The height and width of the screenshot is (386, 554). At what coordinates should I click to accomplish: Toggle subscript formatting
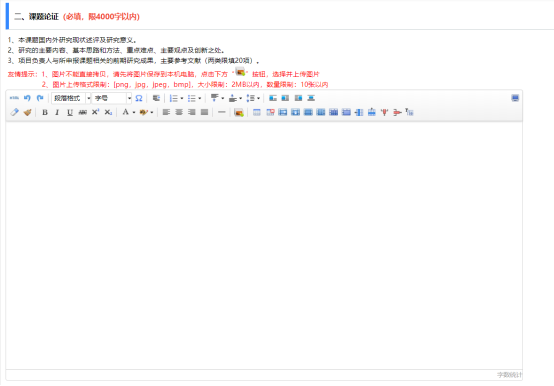tap(108, 112)
